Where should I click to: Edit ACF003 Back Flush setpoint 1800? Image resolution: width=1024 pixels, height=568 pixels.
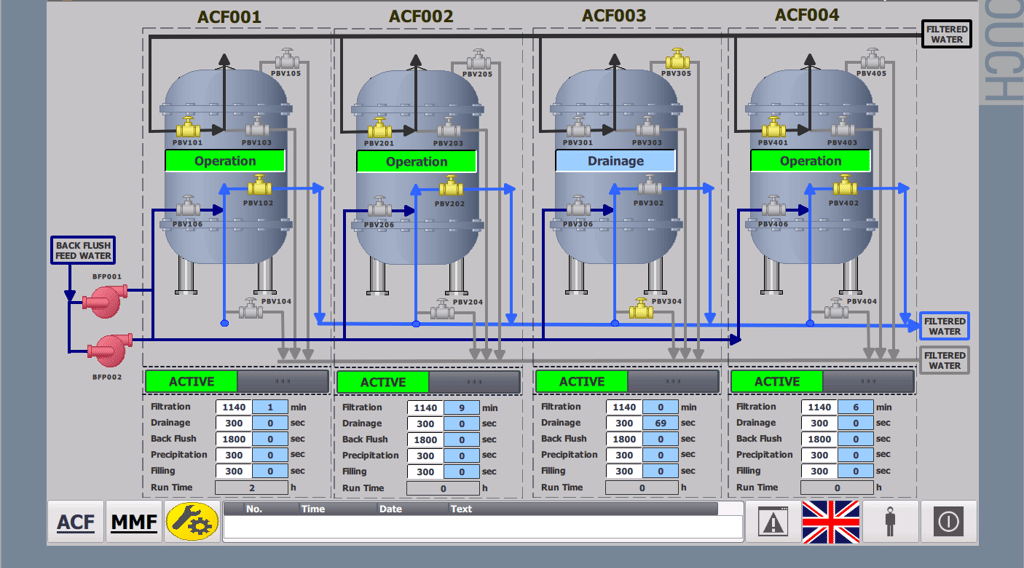[624, 439]
